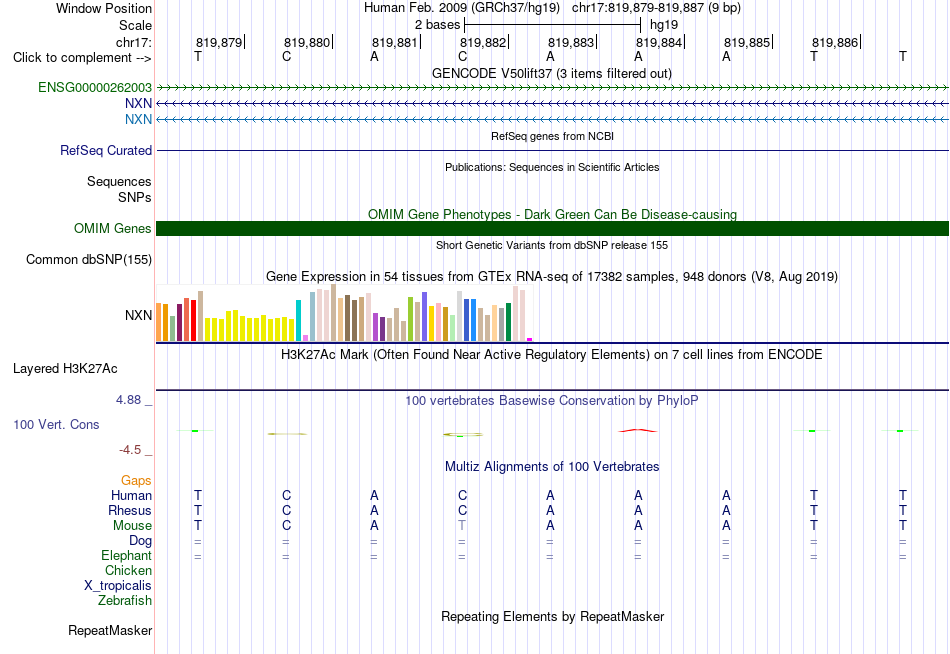Click the lime green GTEx expression bar
This screenshot has width=950, height=654.
410,319
